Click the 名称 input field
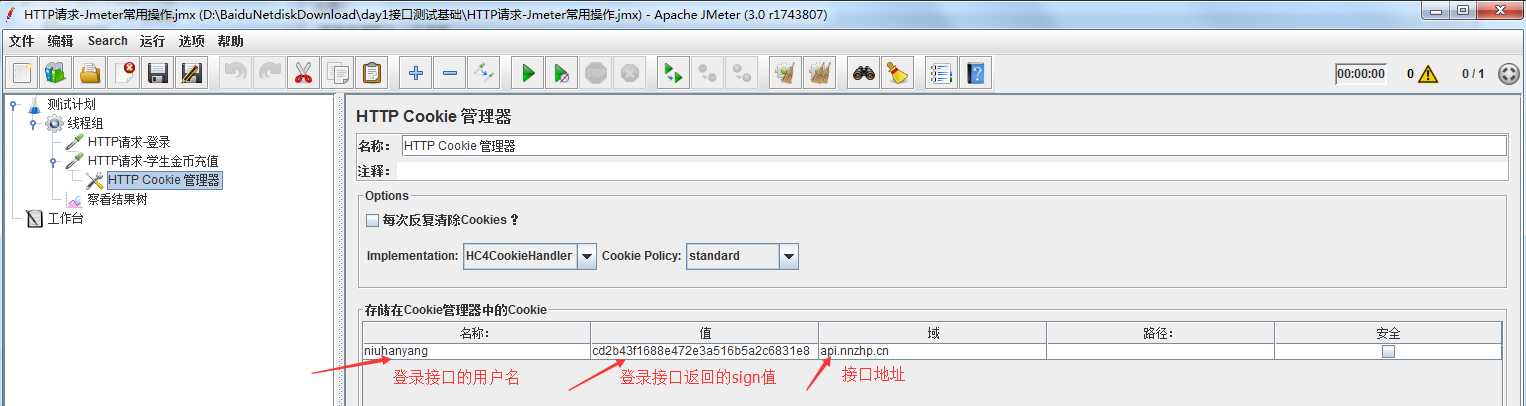 (x=953, y=145)
